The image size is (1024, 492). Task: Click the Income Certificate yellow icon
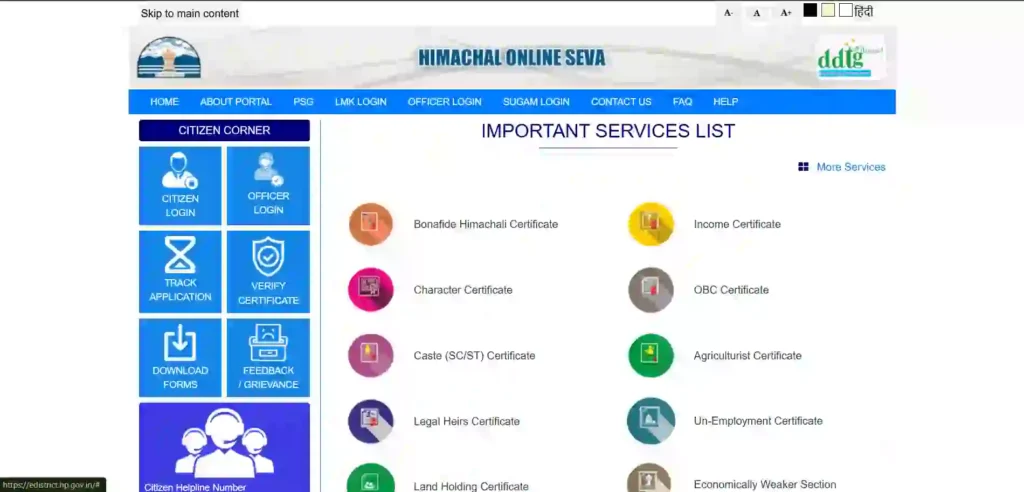tap(650, 224)
